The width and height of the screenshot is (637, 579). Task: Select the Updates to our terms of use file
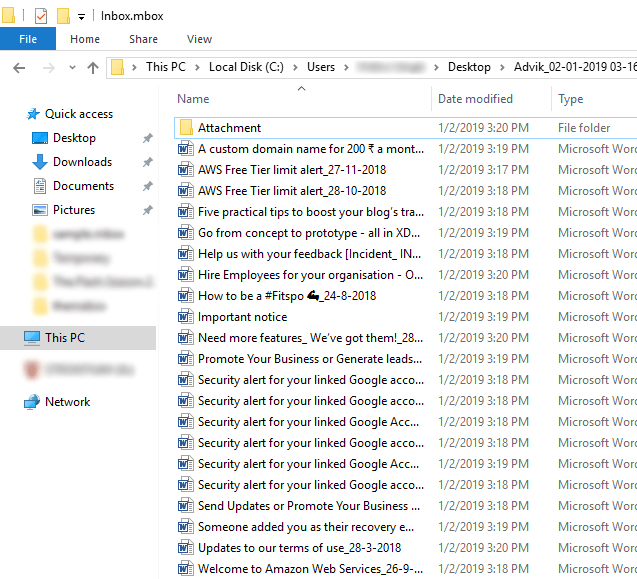pyautogui.click(x=299, y=548)
